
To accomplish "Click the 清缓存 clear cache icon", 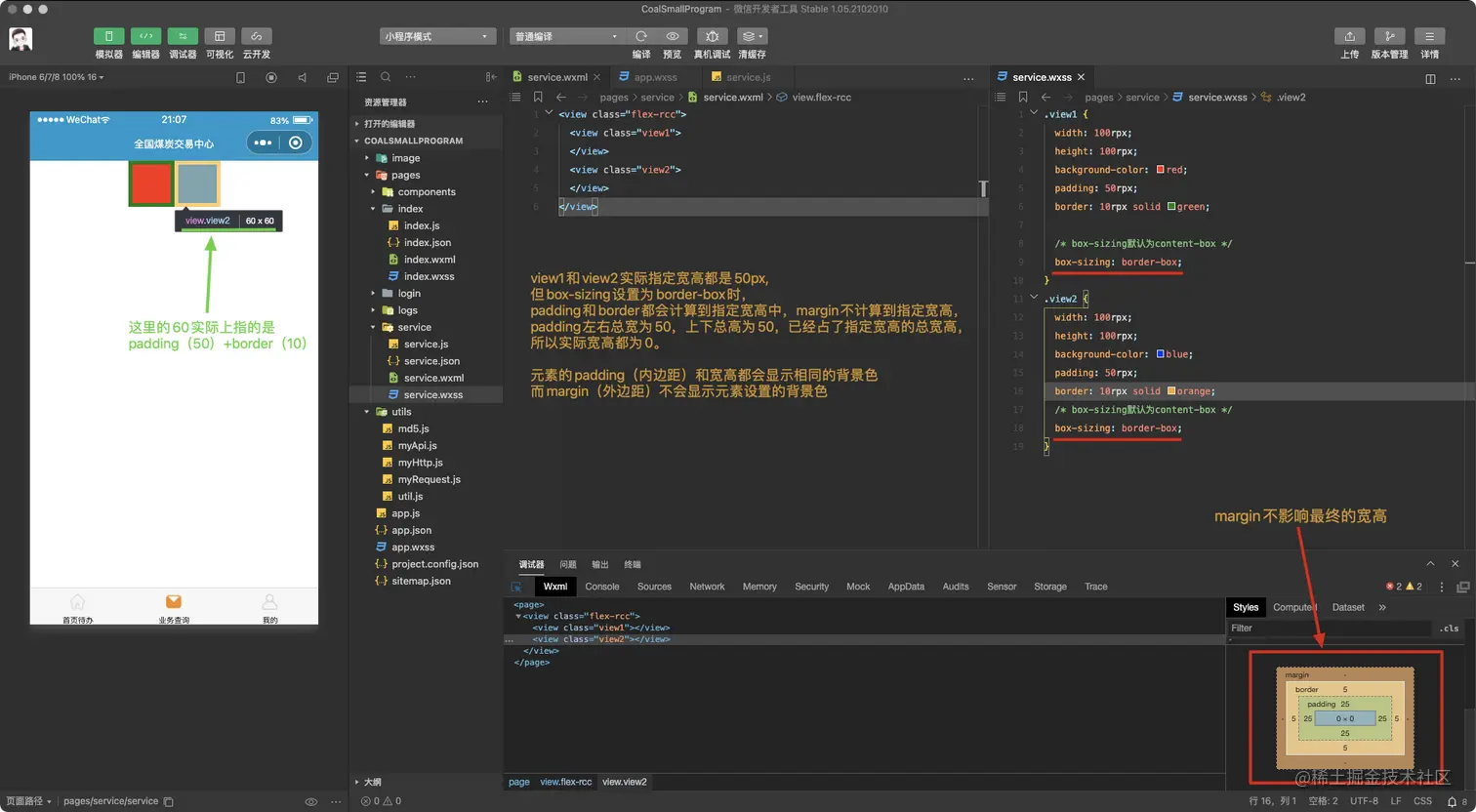I will pos(752,36).
